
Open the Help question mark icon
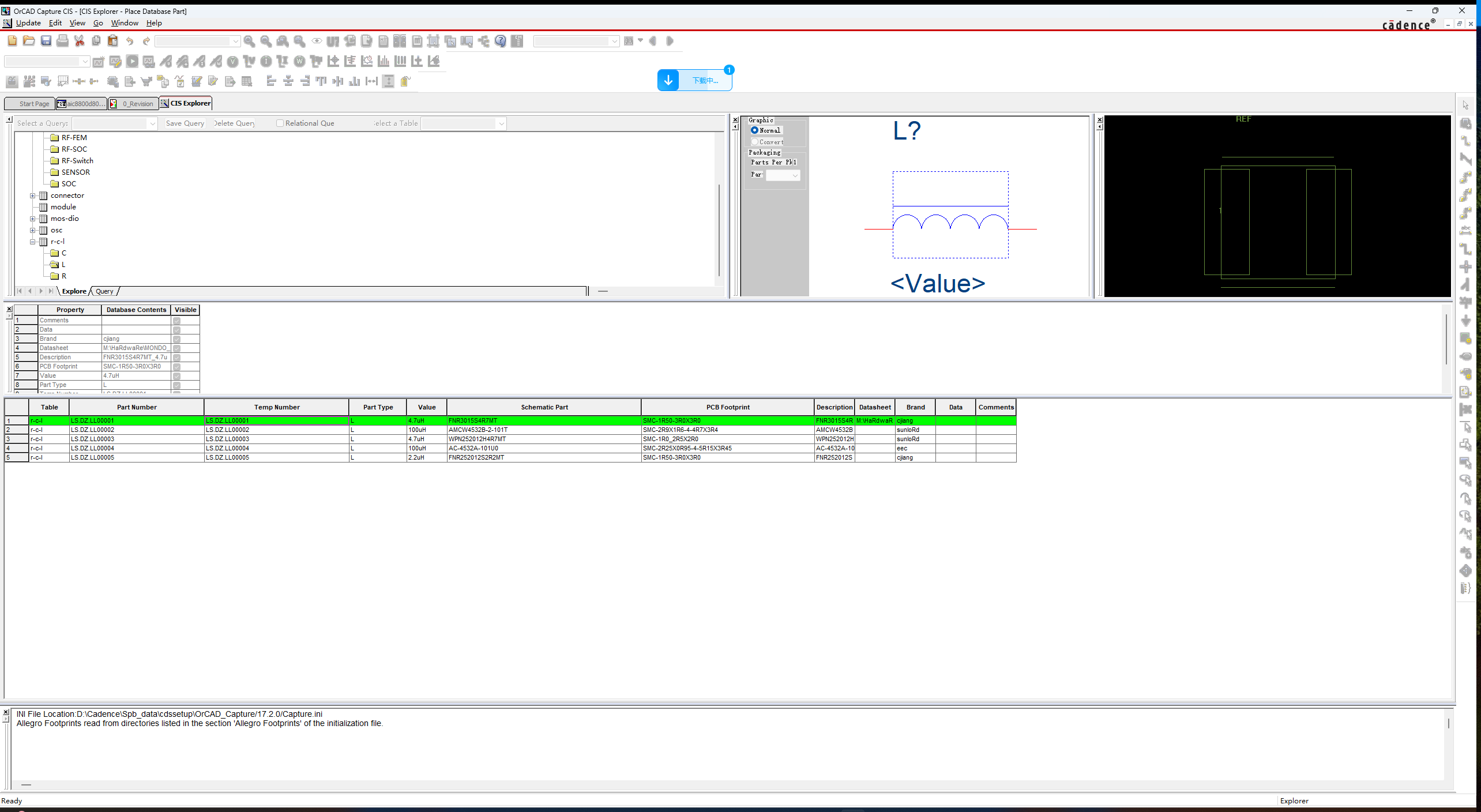[x=500, y=41]
